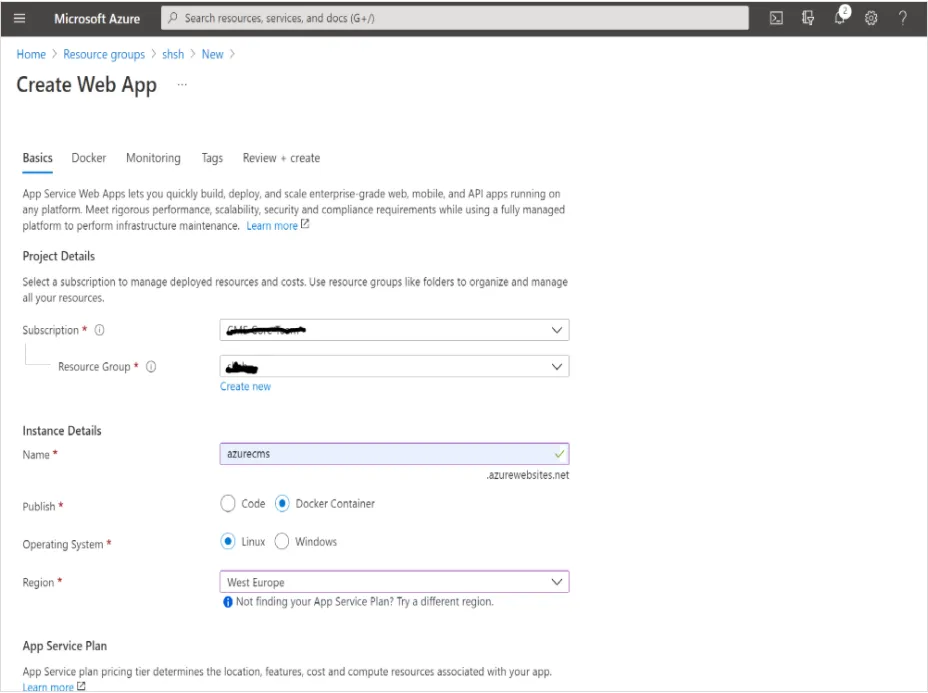Open the notifications bell
The height and width of the screenshot is (693, 928).
[840, 17]
